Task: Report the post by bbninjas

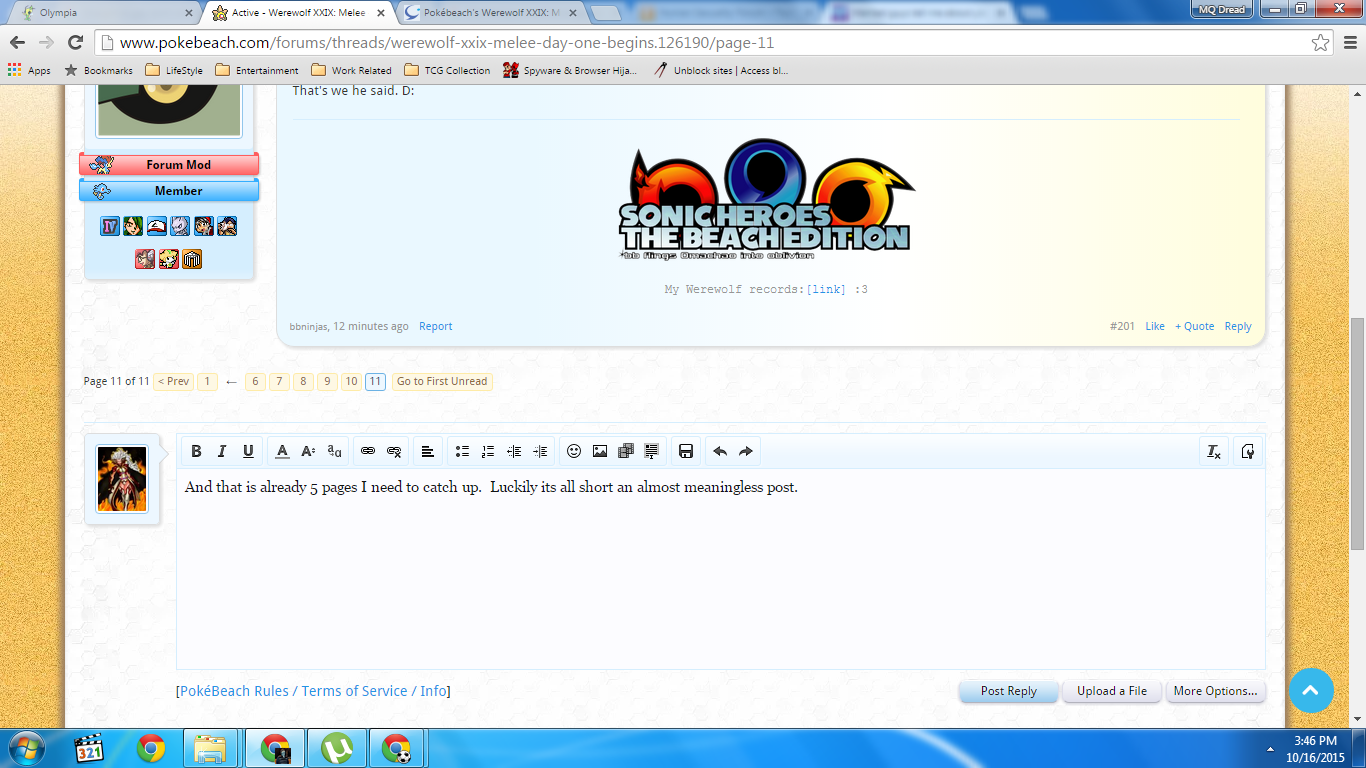Action: coord(436,326)
